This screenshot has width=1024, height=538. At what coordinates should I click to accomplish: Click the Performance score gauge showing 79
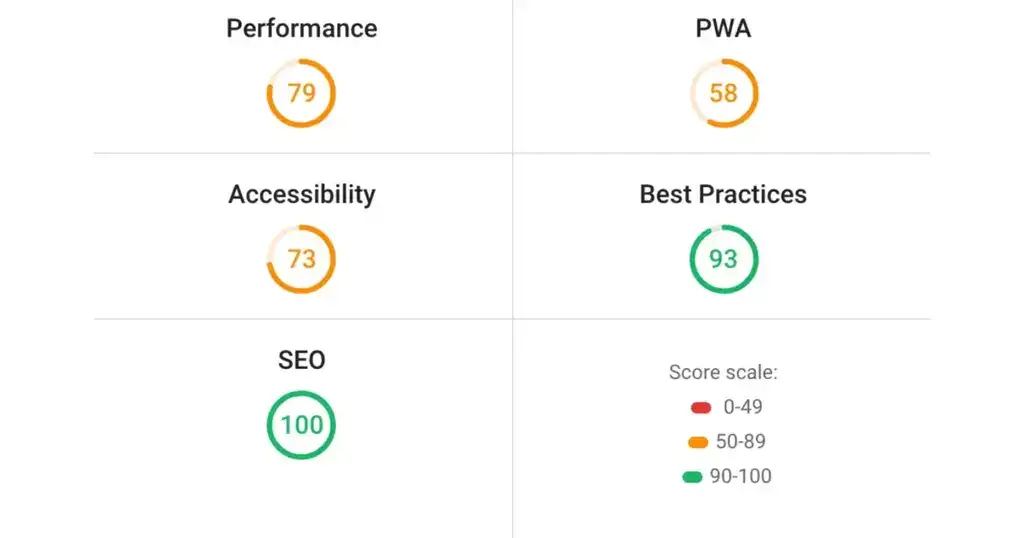tap(301, 94)
